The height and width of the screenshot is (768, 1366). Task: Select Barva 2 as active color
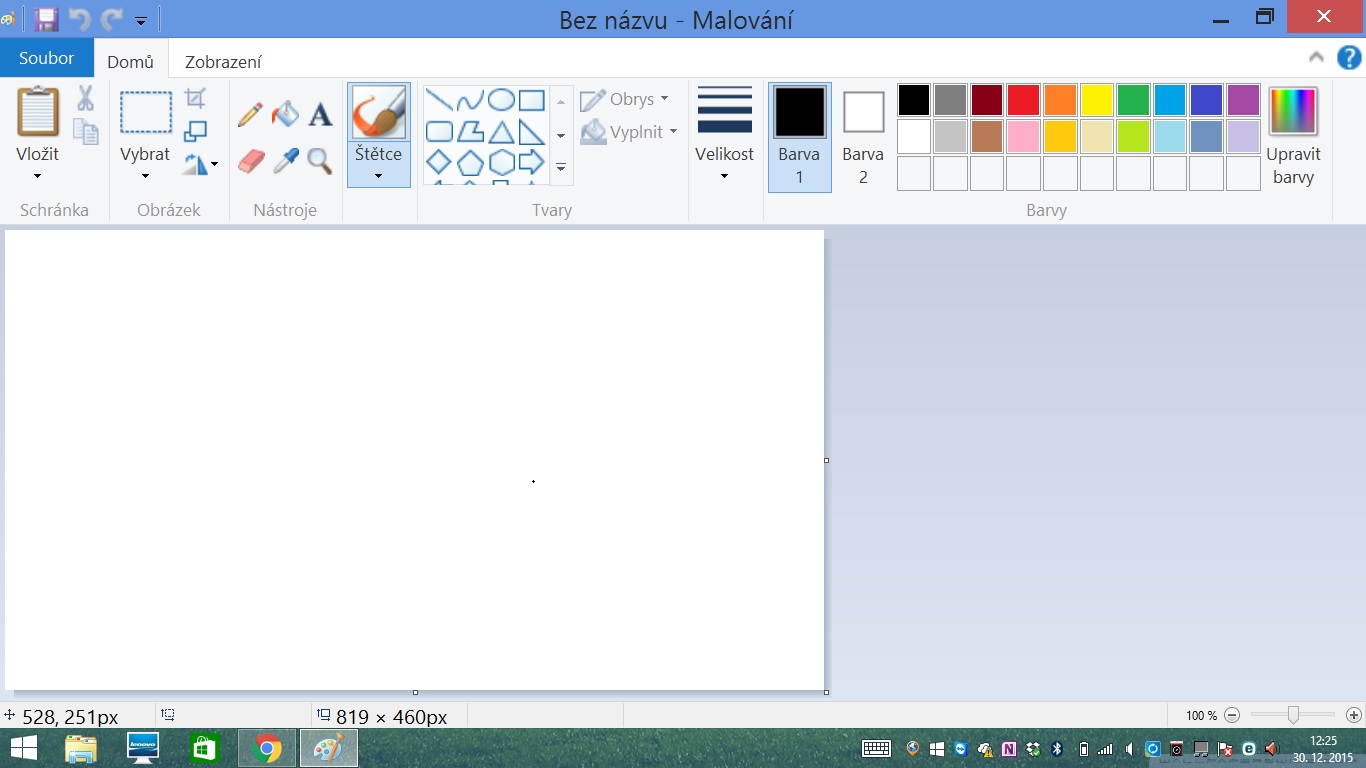863,137
